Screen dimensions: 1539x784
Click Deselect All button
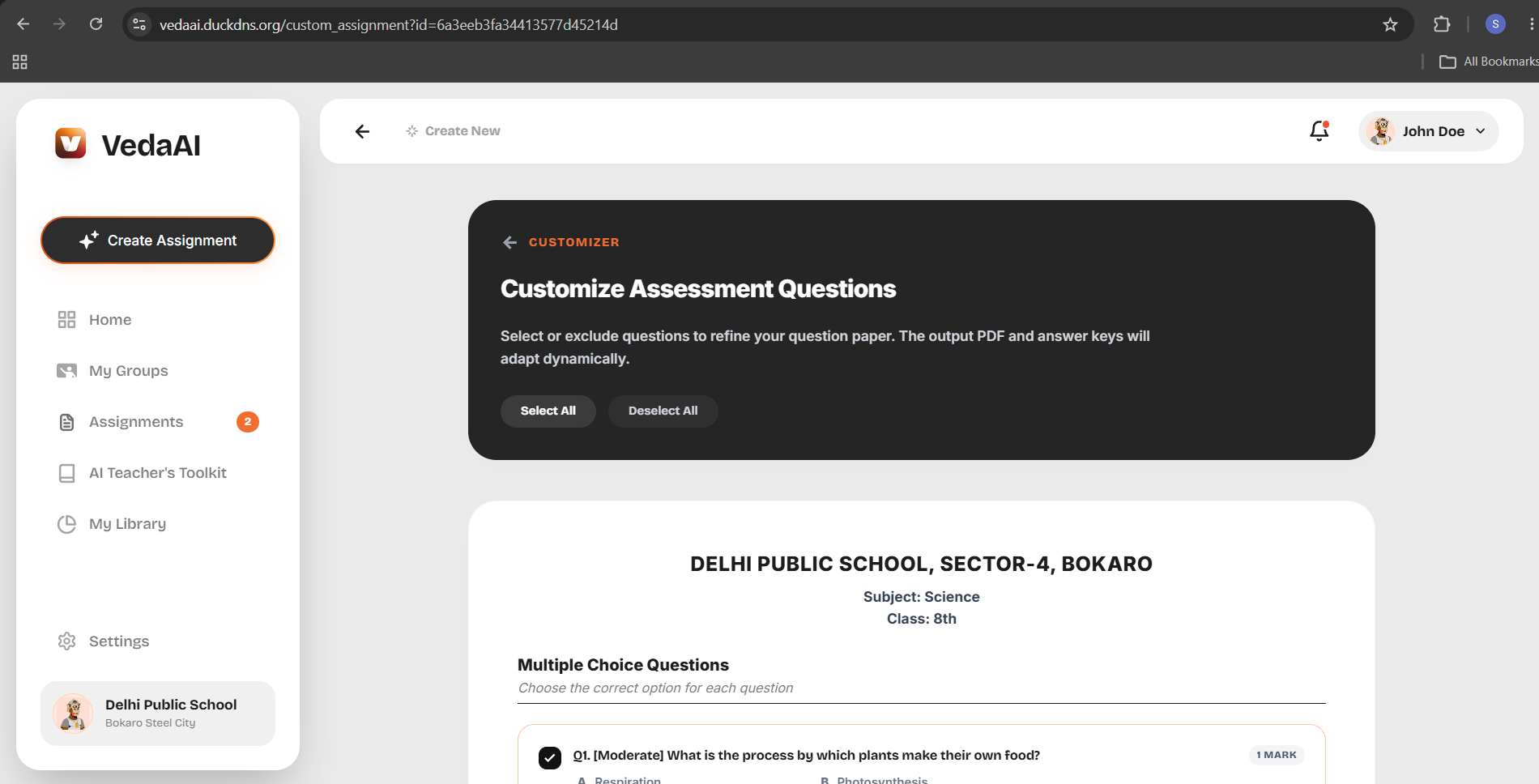pyautogui.click(x=663, y=411)
